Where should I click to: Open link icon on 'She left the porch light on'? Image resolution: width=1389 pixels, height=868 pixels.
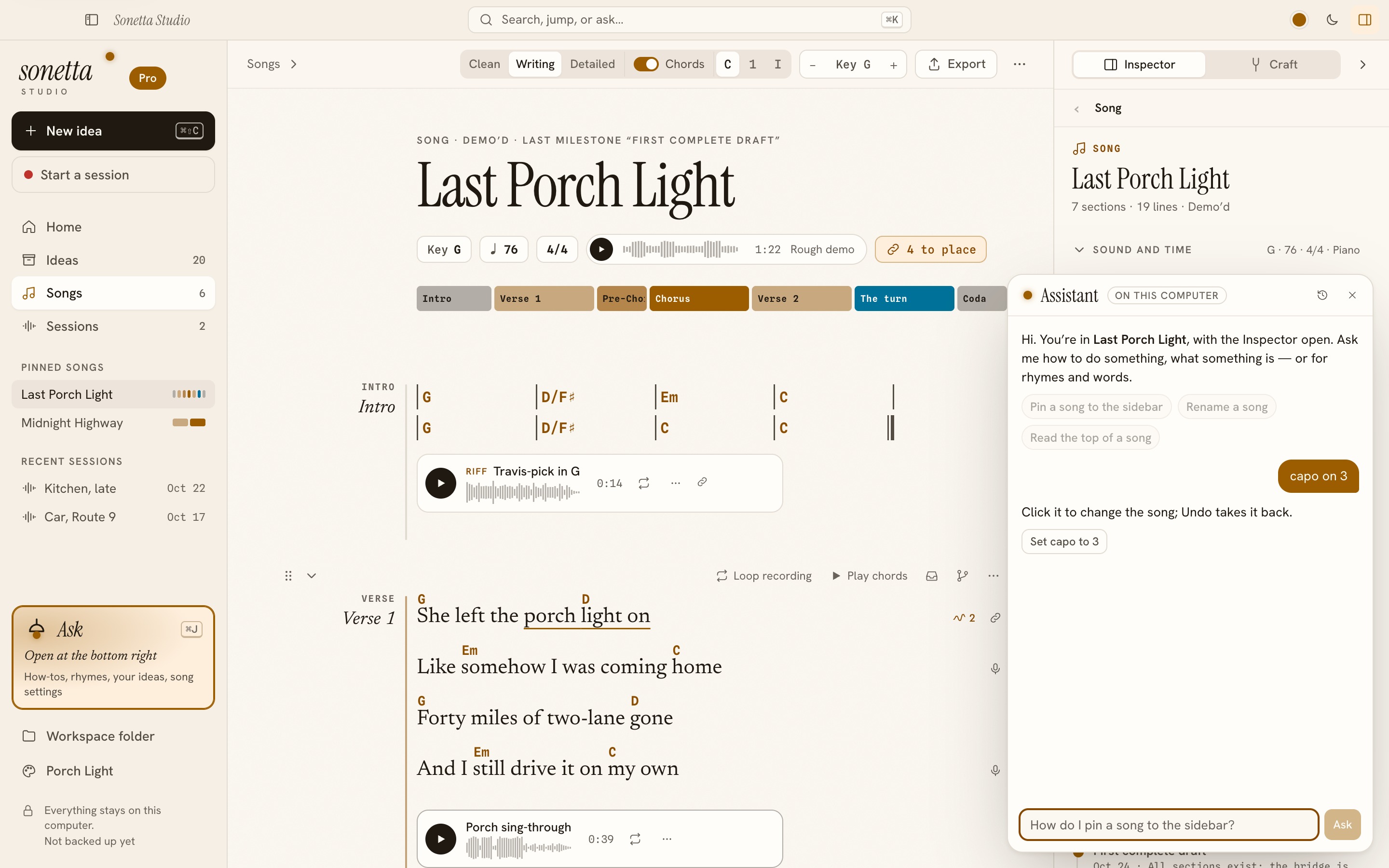[x=995, y=618]
